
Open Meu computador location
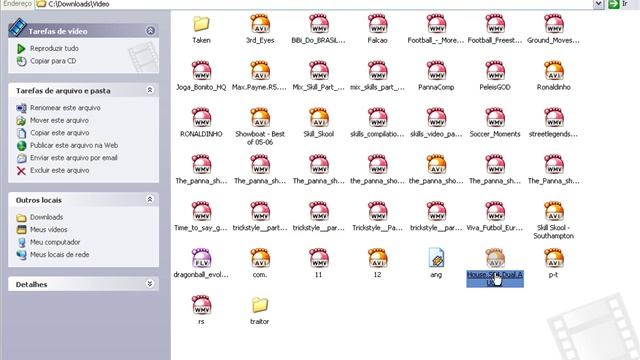pyautogui.click(x=55, y=242)
